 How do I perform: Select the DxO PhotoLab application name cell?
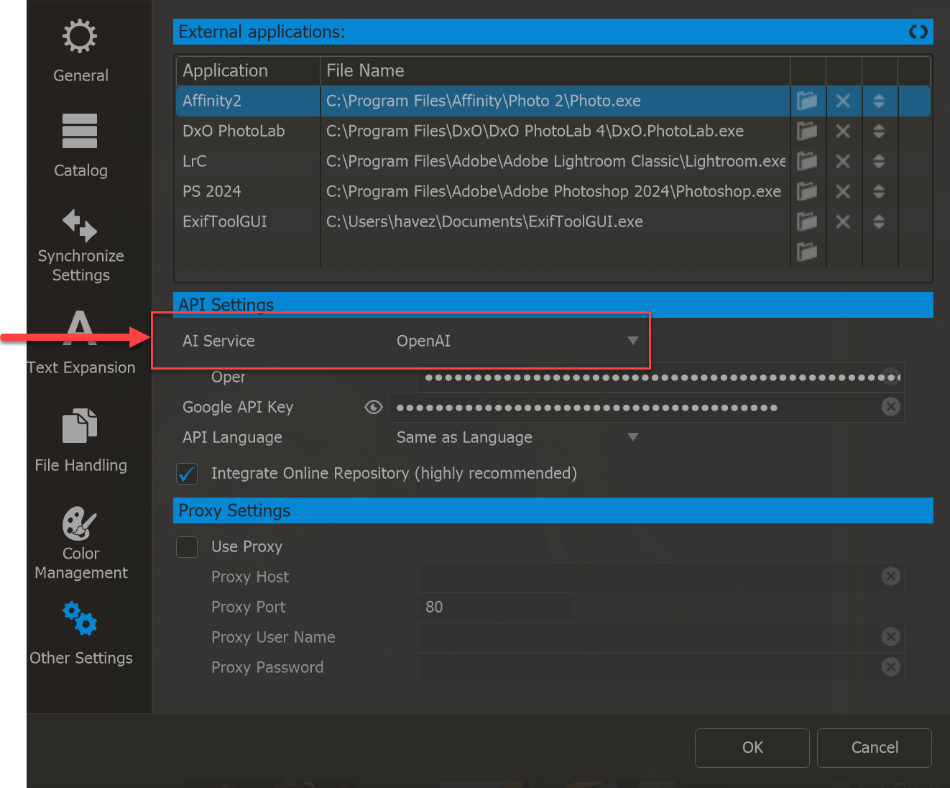248,131
